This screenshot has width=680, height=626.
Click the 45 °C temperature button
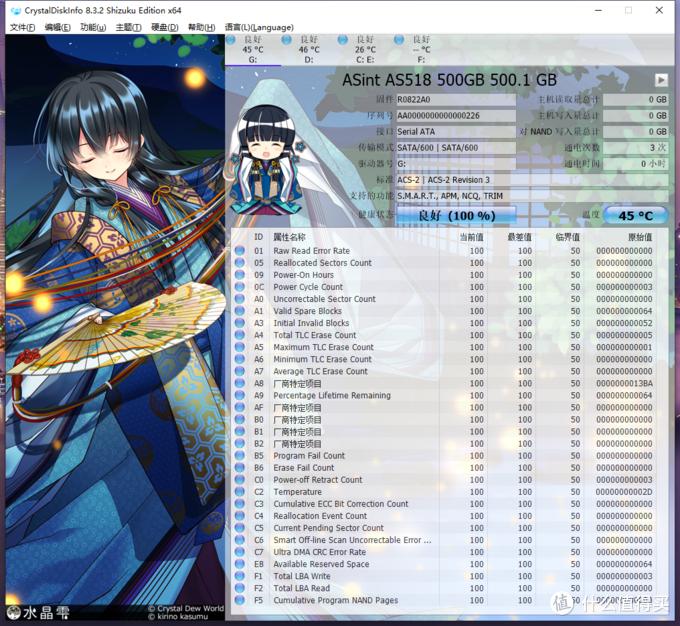[x=635, y=216]
